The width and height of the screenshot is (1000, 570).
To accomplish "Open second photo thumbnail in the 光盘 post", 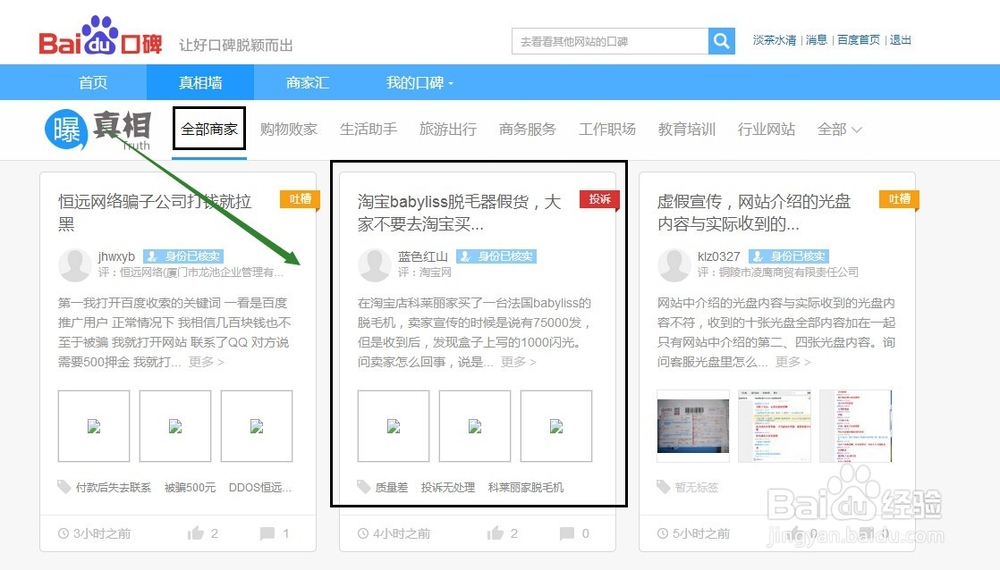I will click(x=774, y=426).
